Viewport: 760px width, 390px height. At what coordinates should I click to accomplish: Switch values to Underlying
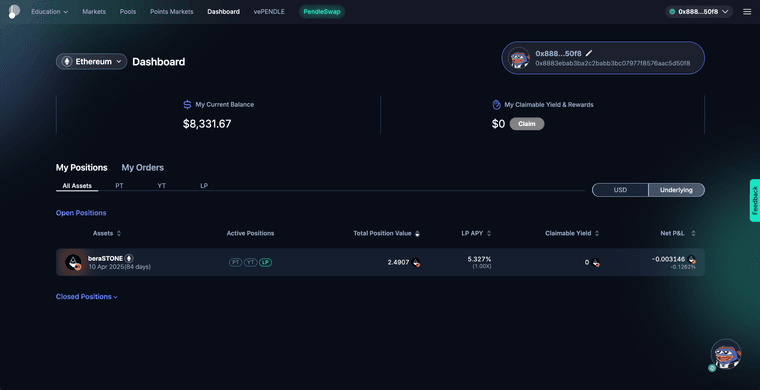click(x=676, y=190)
